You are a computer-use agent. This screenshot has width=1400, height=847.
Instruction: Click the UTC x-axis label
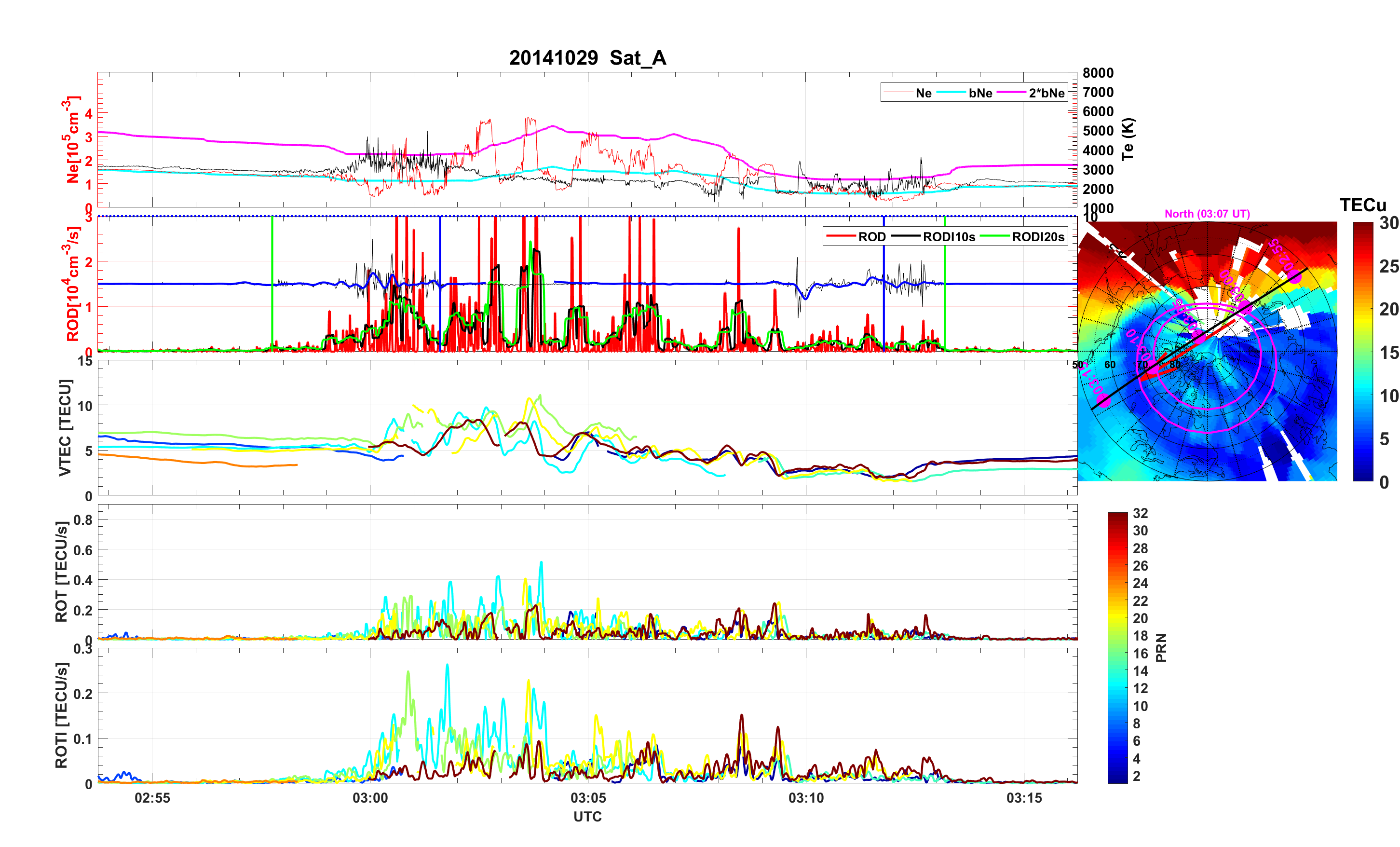click(587, 817)
